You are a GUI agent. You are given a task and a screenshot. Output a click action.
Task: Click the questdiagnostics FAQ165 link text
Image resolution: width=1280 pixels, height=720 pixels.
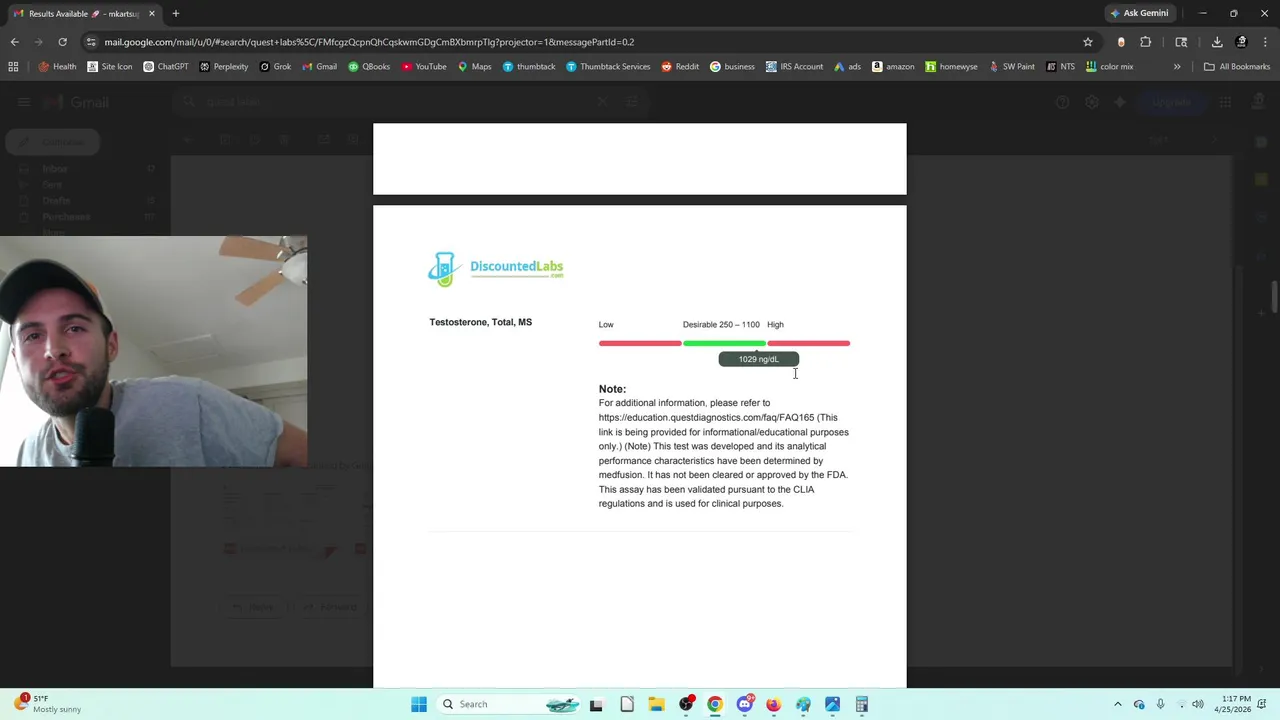[x=706, y=418]
